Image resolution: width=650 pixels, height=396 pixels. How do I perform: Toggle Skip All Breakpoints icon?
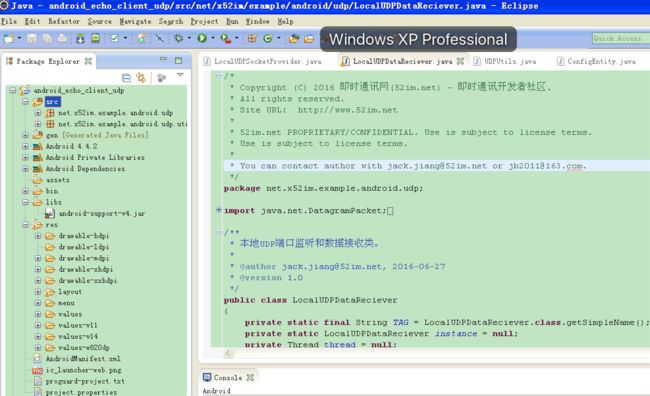coord(160,39)
